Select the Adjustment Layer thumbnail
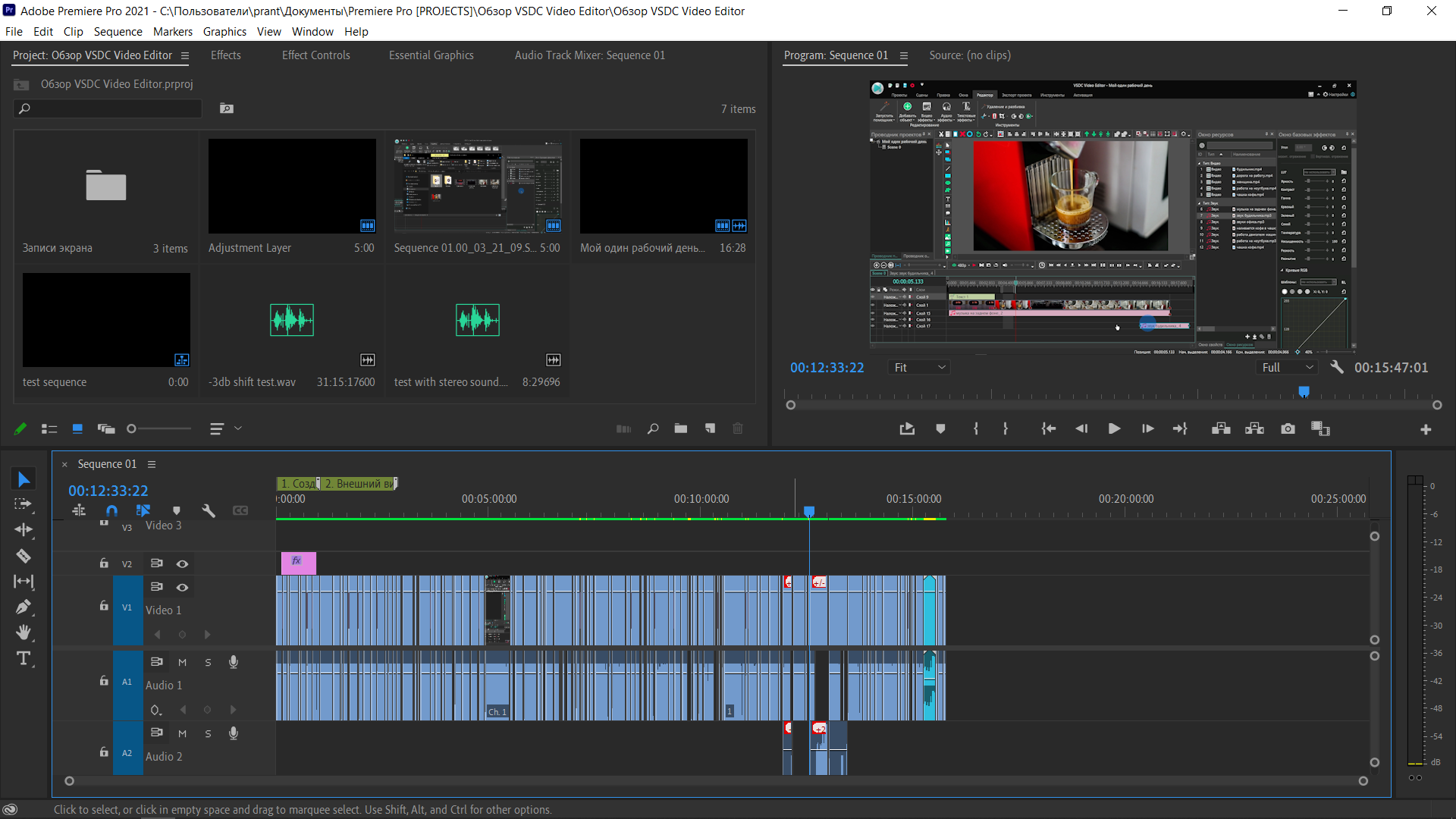 [x=292, y=186]
